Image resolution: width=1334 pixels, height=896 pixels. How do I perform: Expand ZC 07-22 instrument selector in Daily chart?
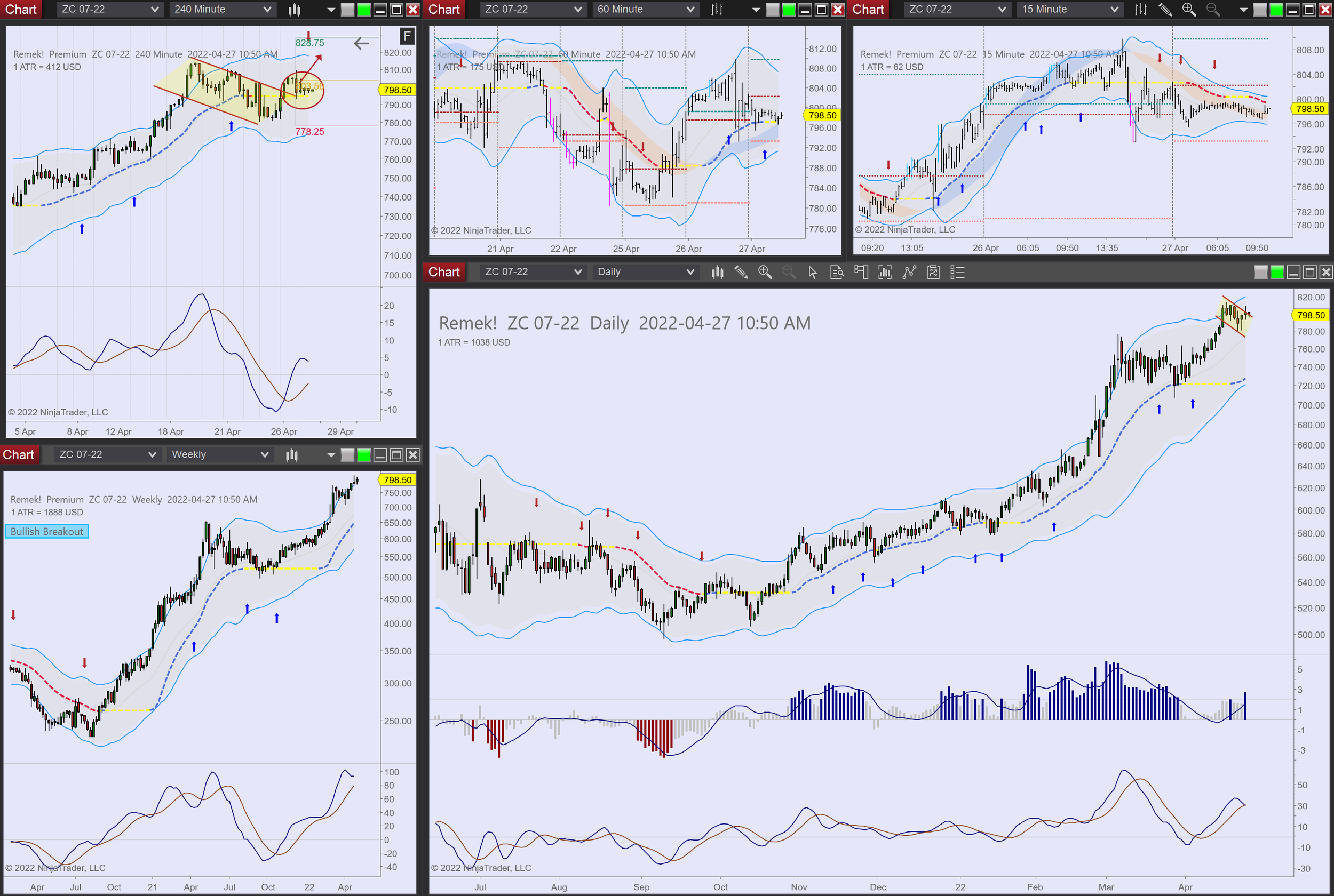coord(532,272)
